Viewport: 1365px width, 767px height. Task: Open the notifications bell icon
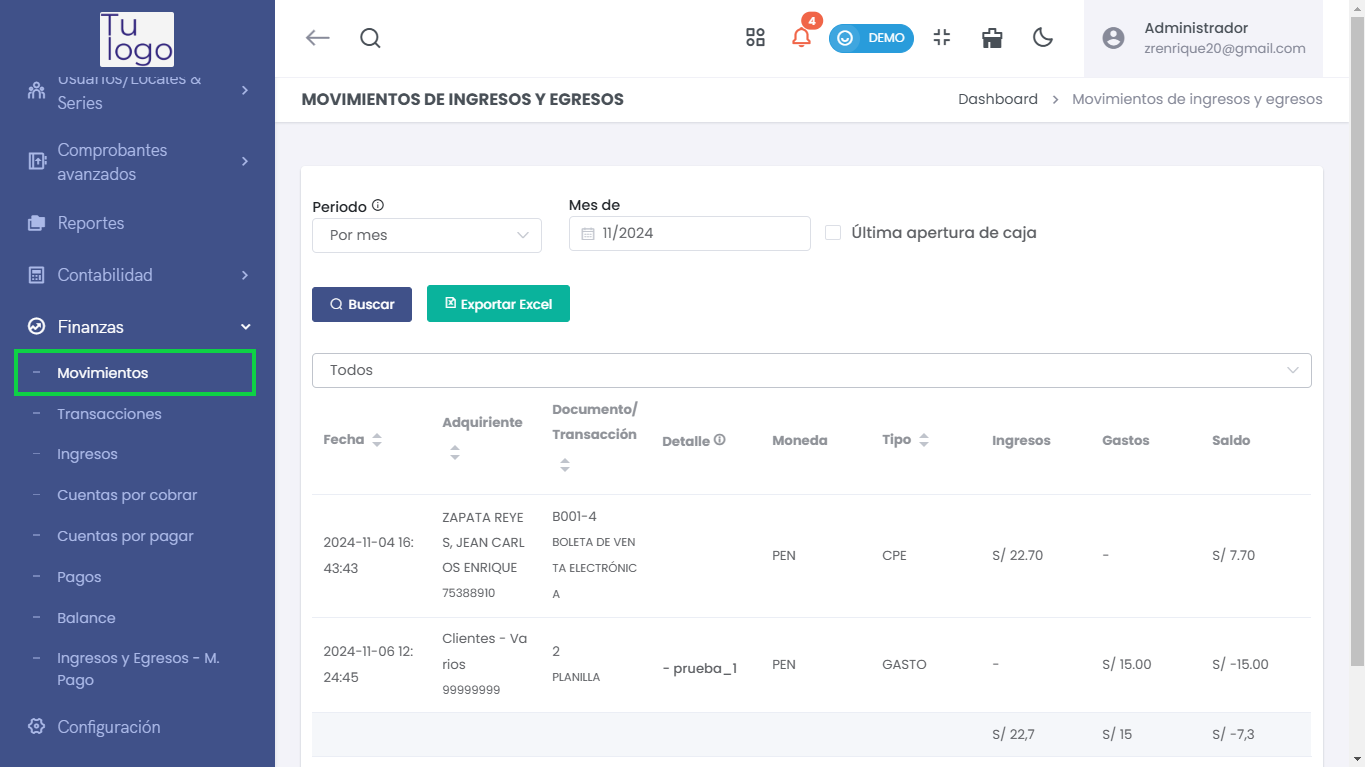coord(801,38)
